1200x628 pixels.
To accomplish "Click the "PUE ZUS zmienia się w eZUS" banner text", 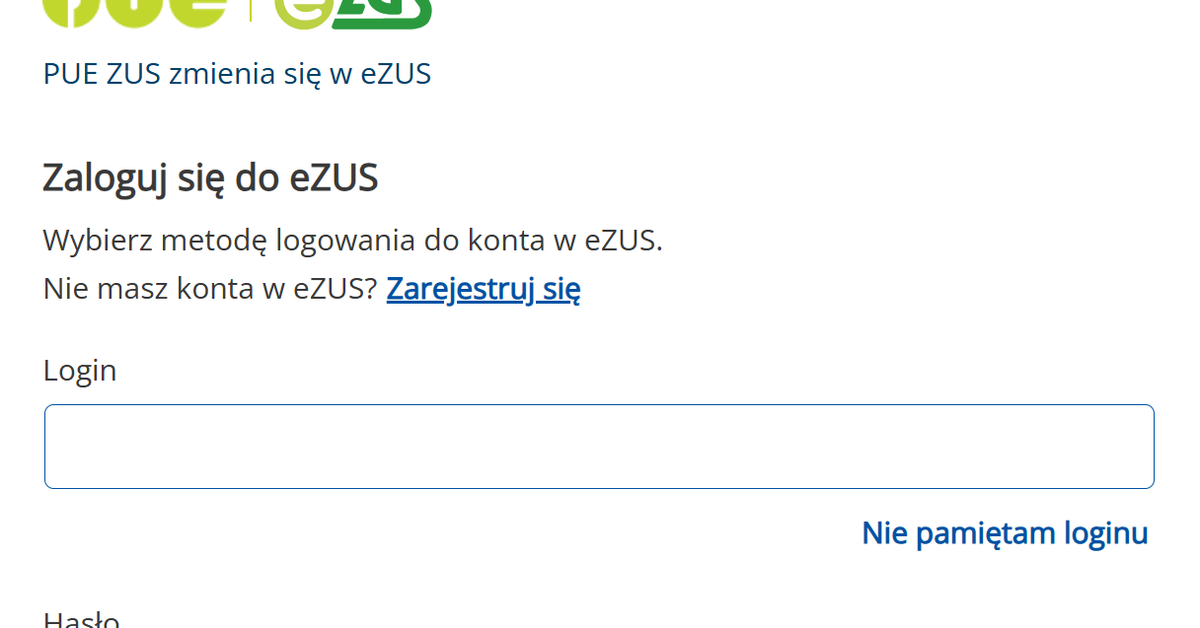I will coord(237,73).
